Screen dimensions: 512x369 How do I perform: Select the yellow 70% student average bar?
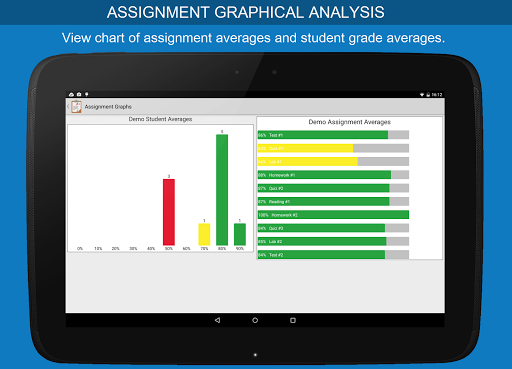tap(204, 234)
